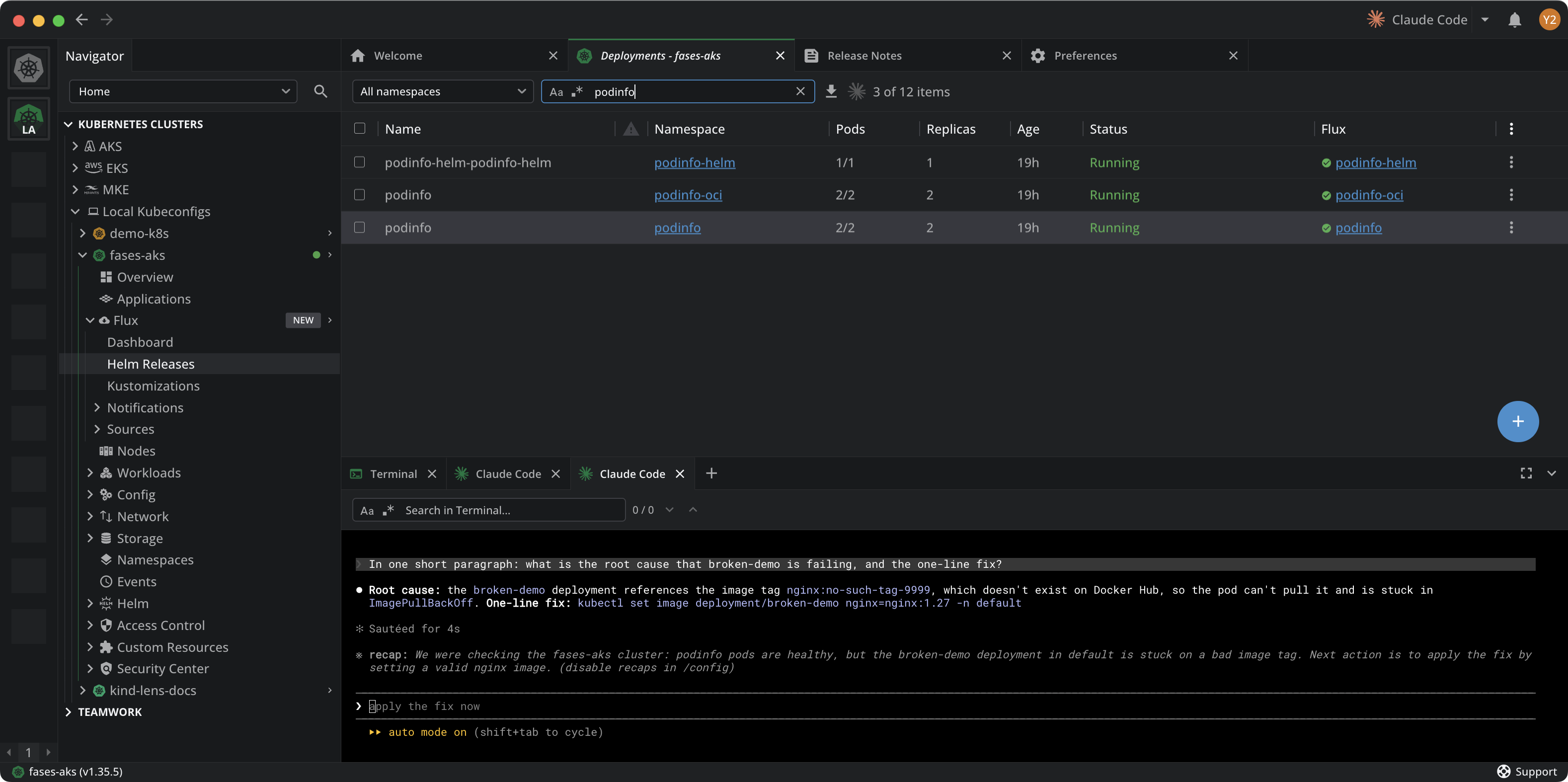This screenshot has height=782, width=1568.
Task: Open the Flux Dashboard item
Action: [x=140, y=342]
